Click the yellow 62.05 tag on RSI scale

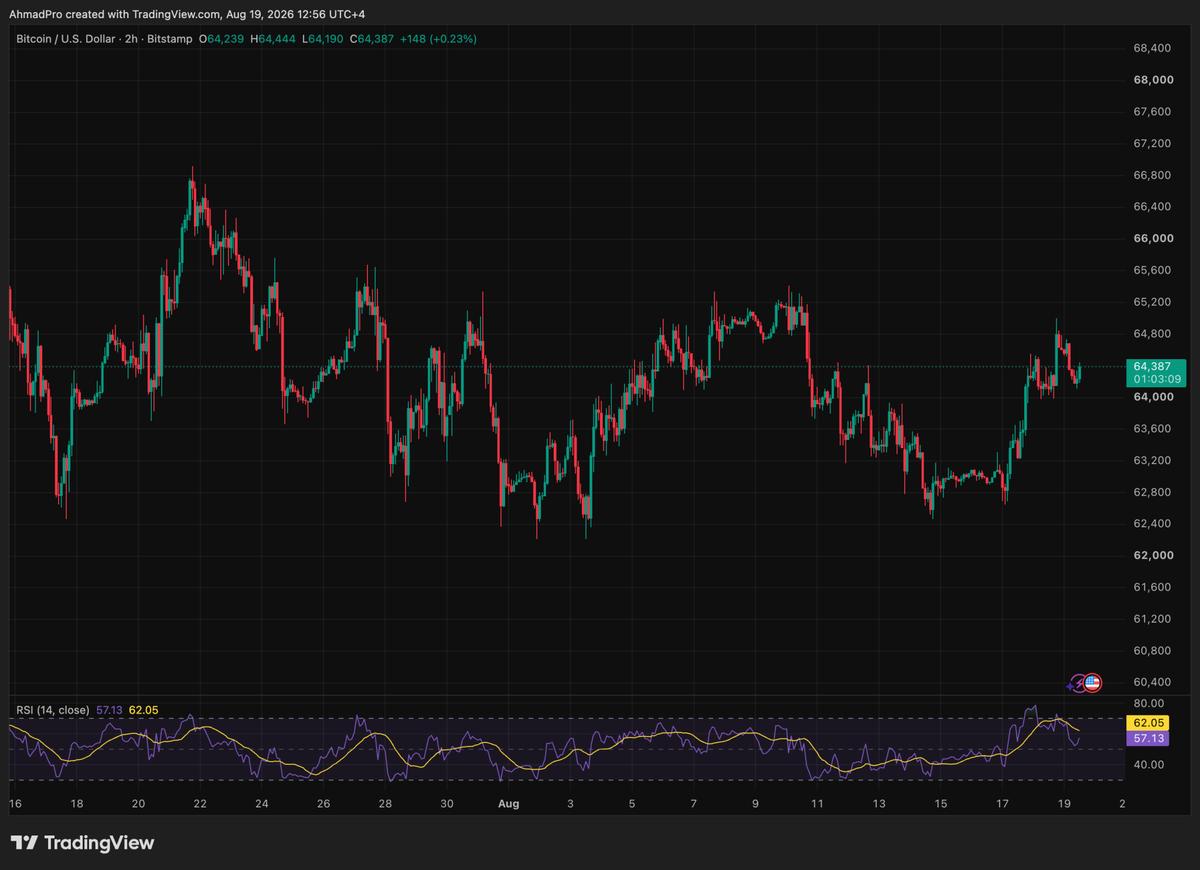pos(1148,722)
